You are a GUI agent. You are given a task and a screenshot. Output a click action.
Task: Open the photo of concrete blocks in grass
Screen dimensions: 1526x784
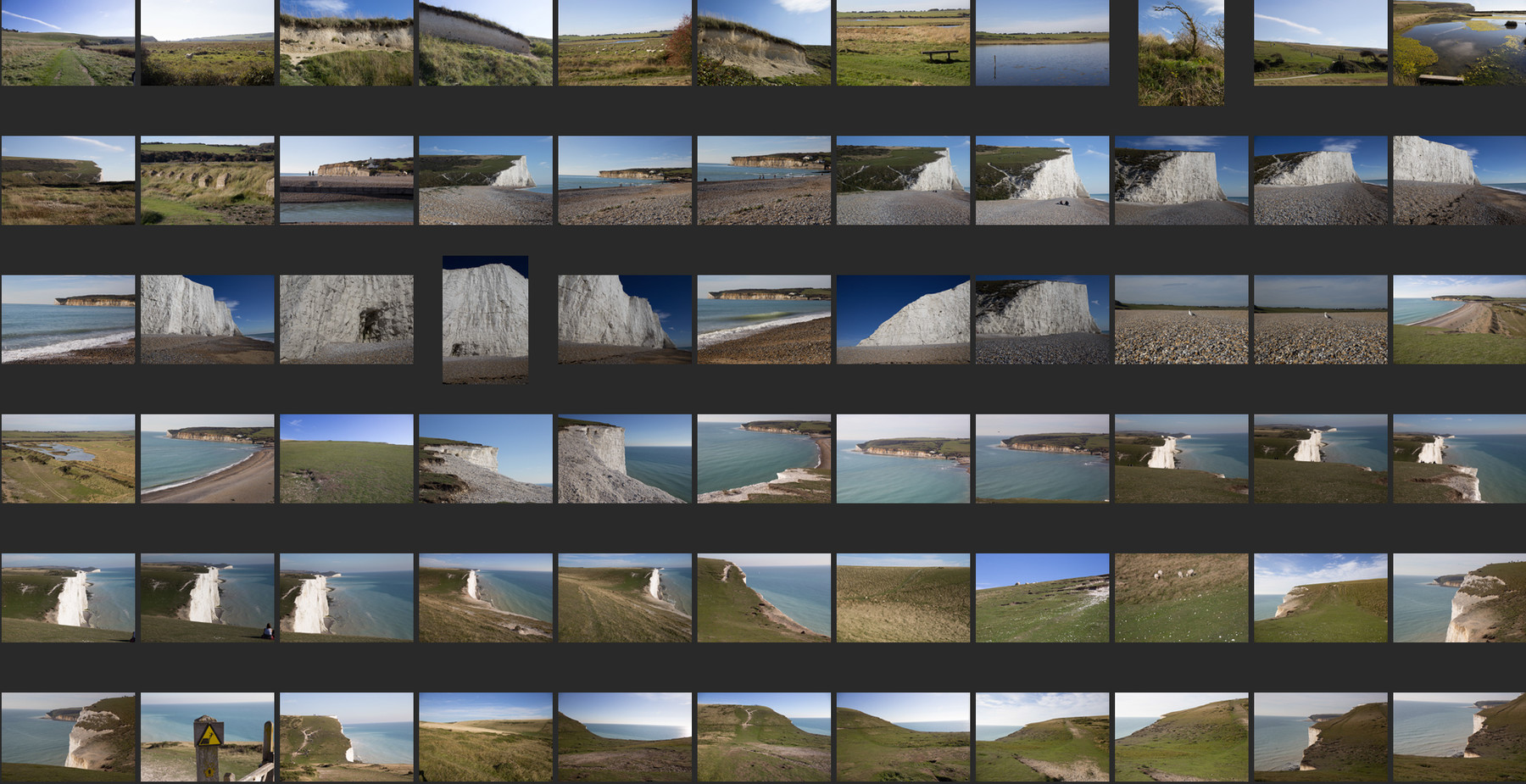207,181
